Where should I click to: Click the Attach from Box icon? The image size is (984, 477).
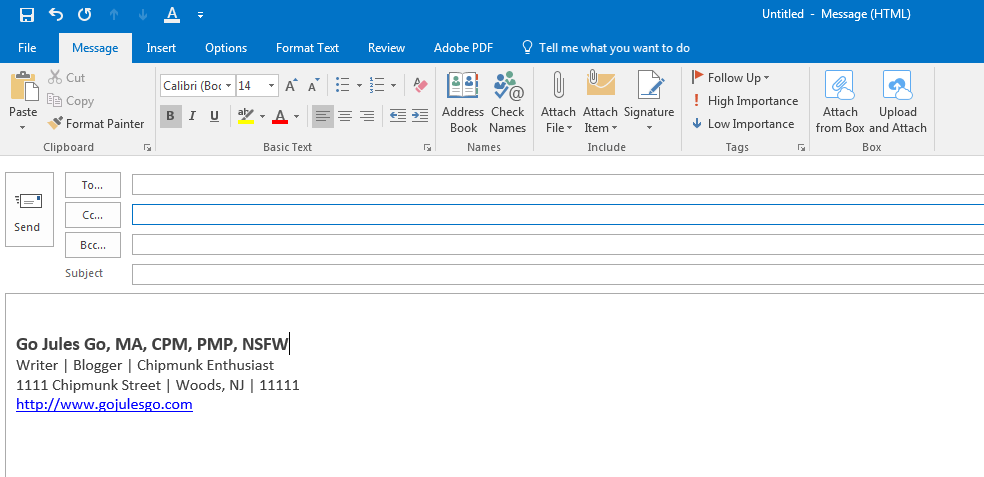pyautogui.click(x=840, y=102)
